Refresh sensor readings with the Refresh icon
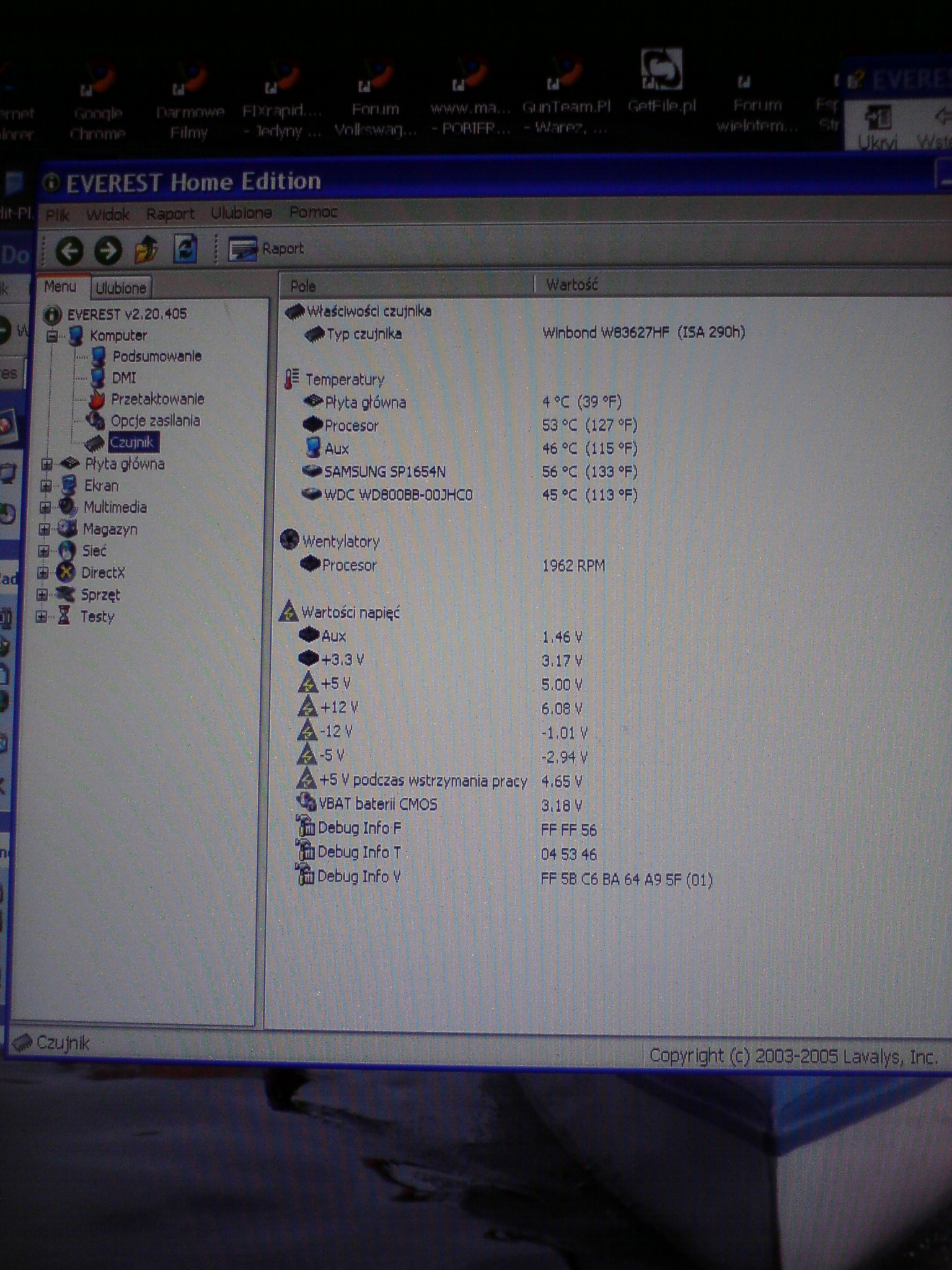 pyautogui.click(x=185, y=249)
